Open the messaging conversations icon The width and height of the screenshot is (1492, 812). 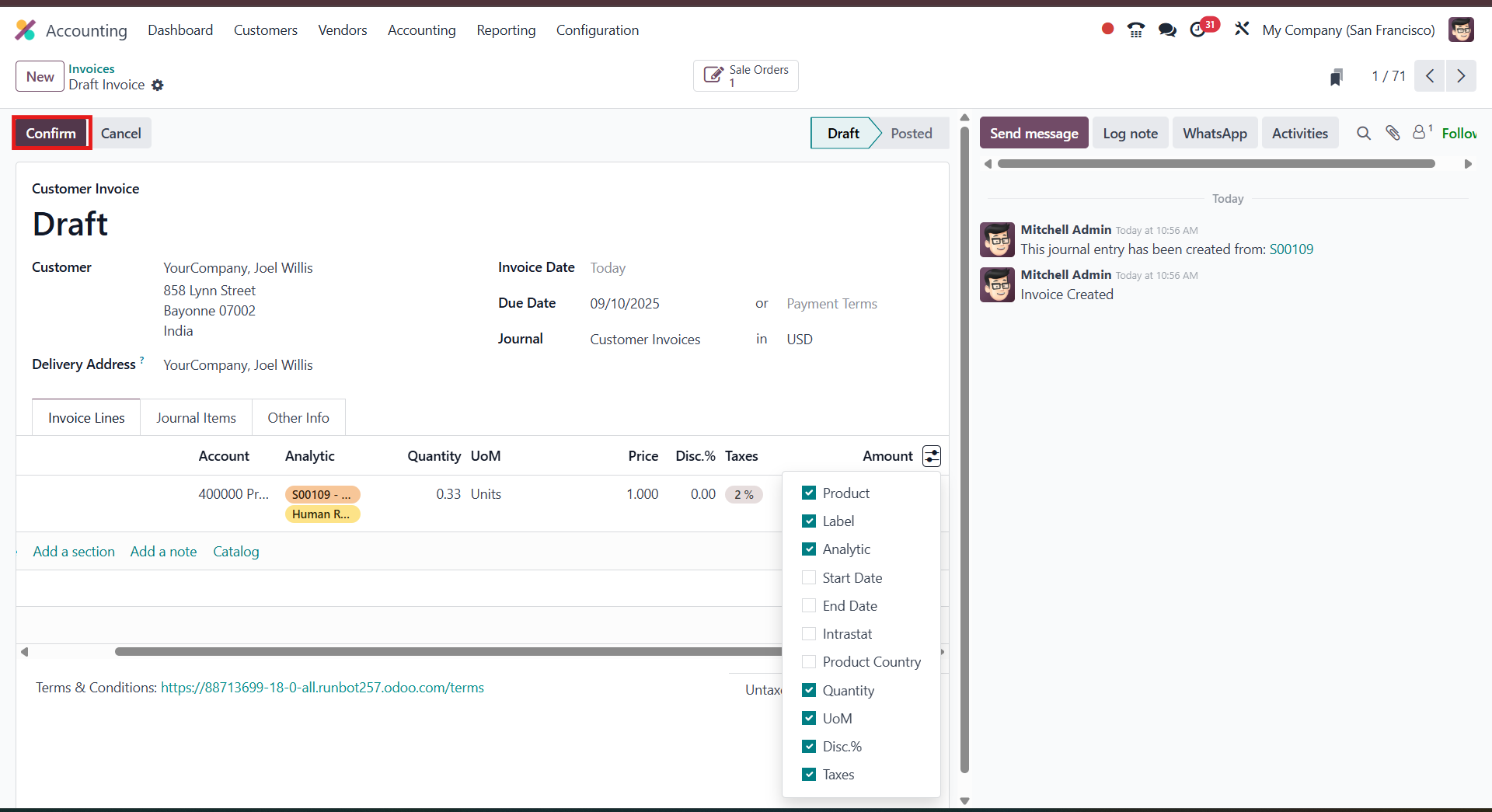point(1166,30)
